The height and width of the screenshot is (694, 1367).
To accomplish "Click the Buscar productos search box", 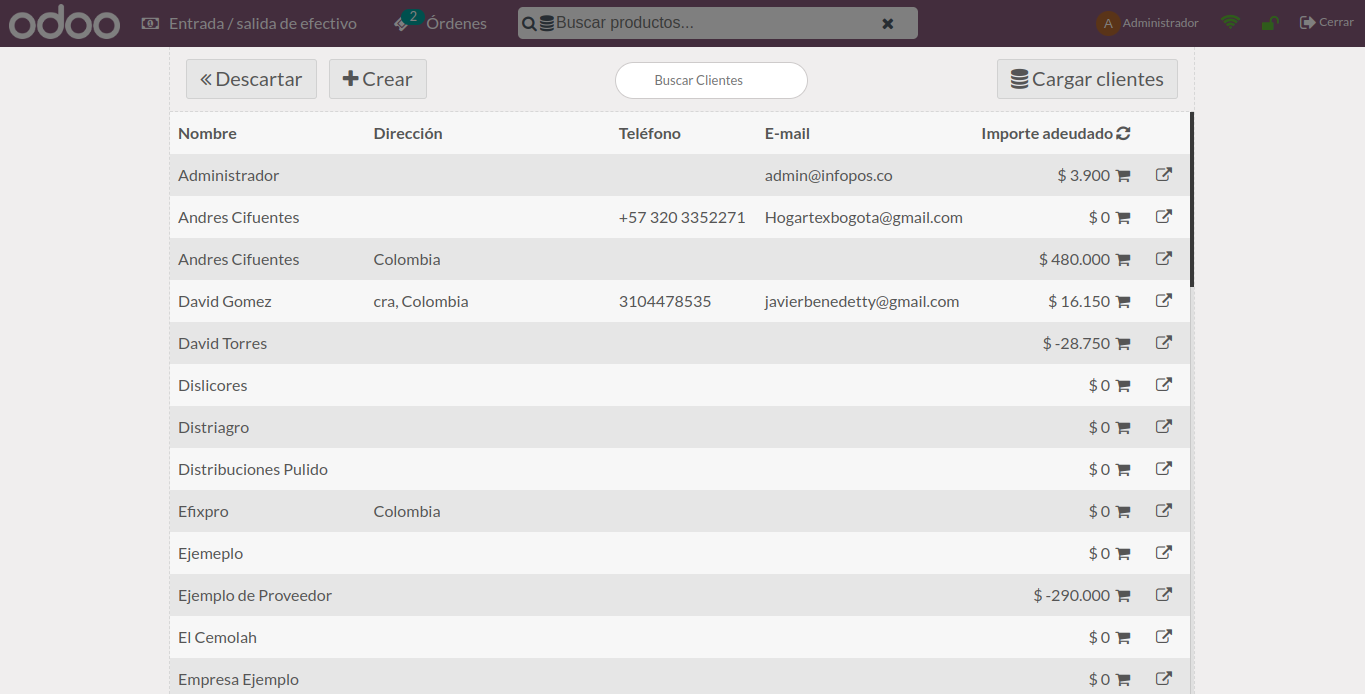I will [710, 23].
